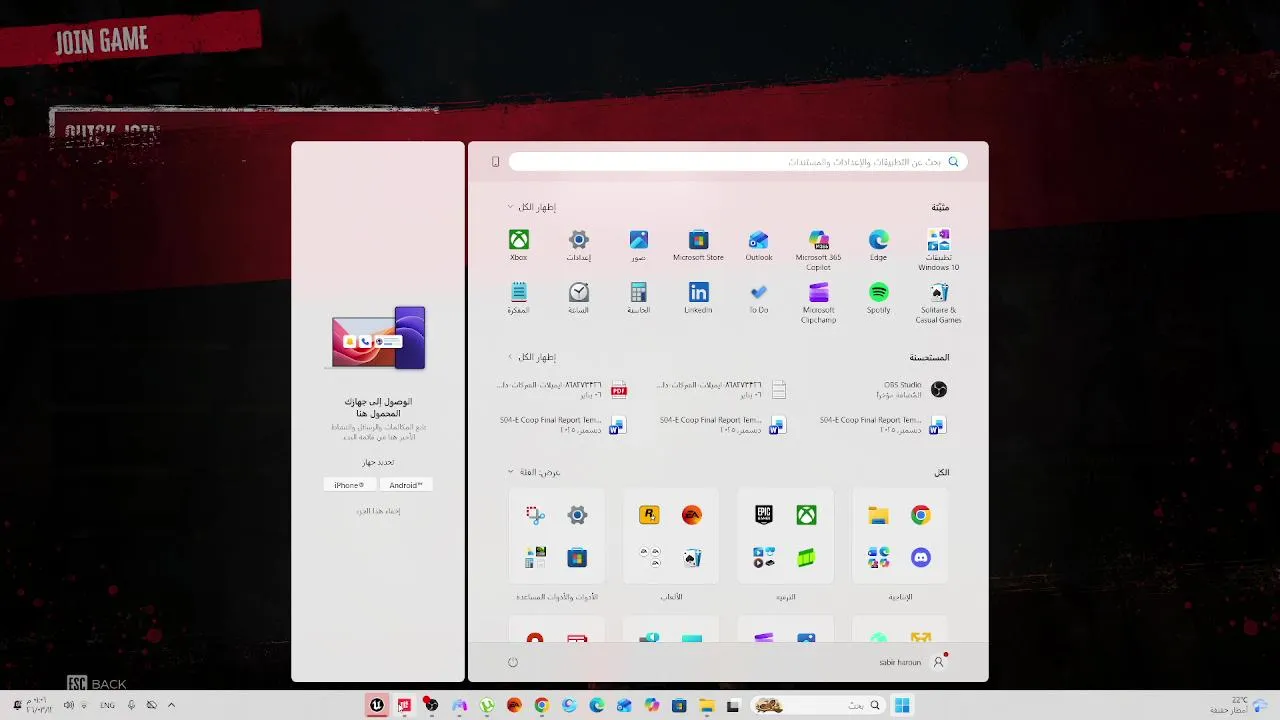Image resolution: width=1280 pixels, height=720 pixels.
Task: Hide the phone panel via إخفاء link
Action: click(379, 511)
